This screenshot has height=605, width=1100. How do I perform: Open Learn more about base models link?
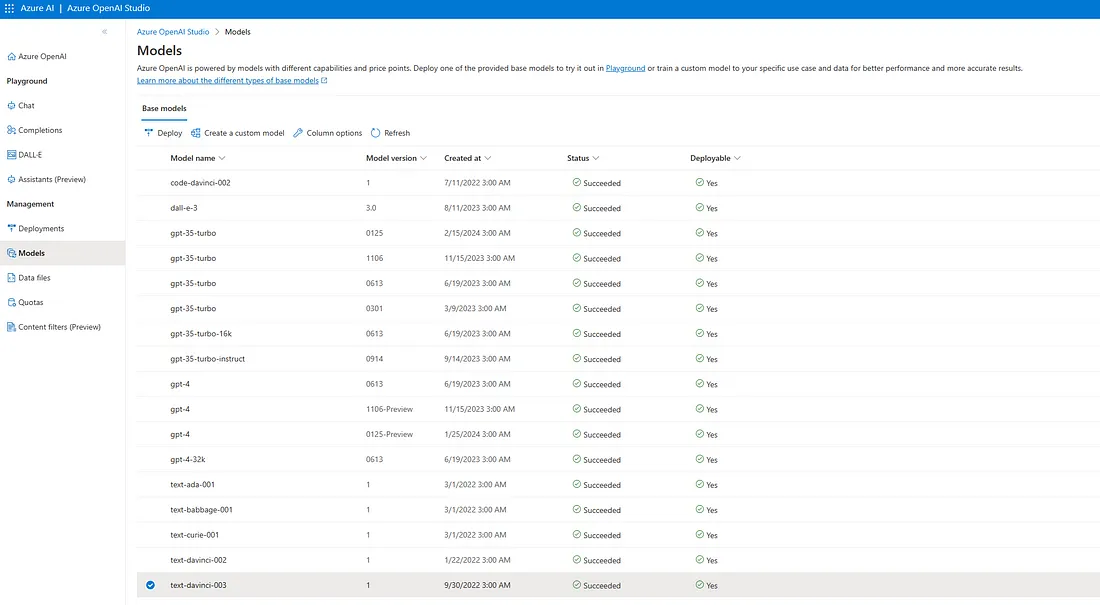pos(227,80)
